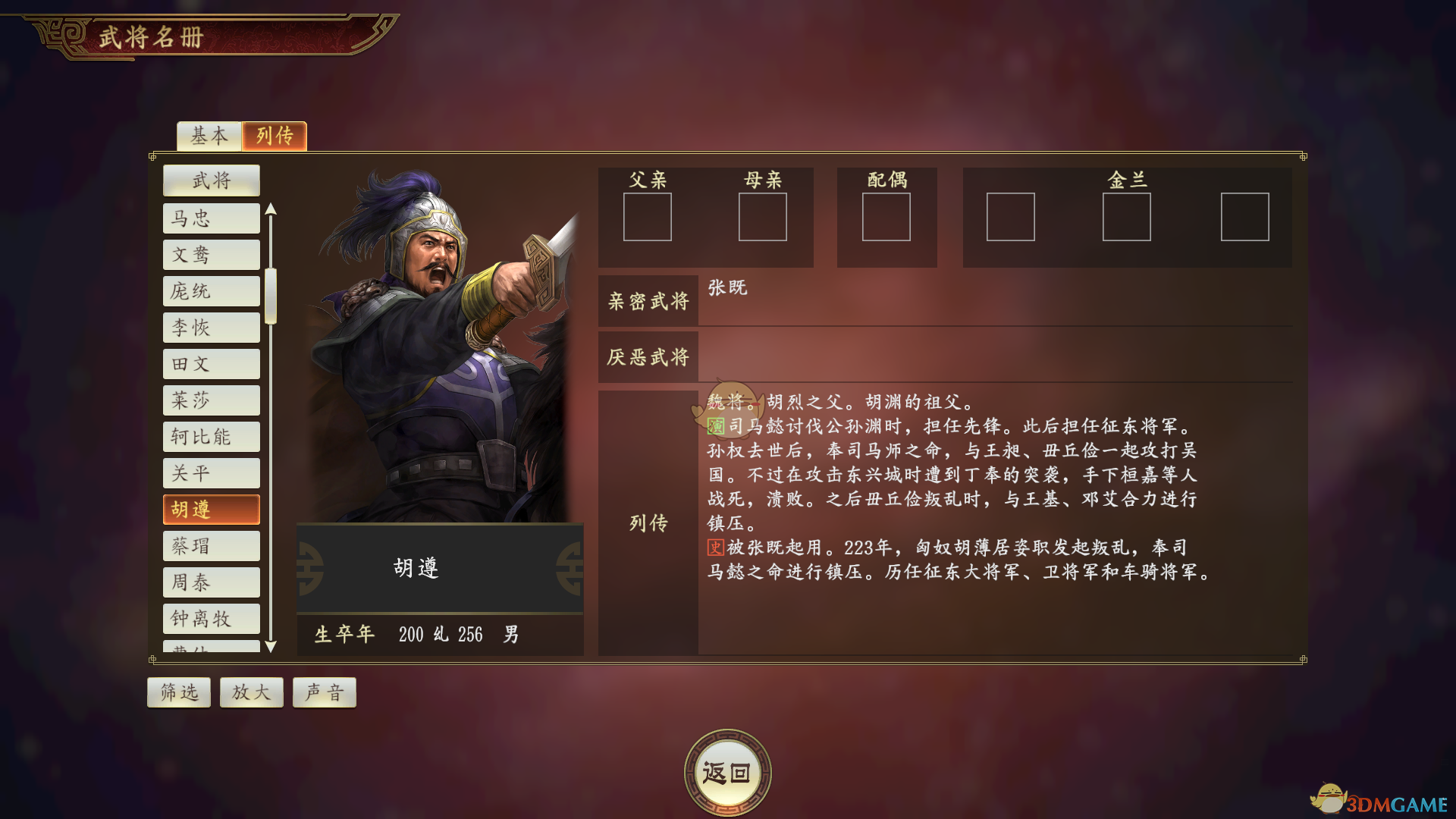Click 胡遵 officer portrait image
The height and width of the screenshot is (819, 1456).
point(440,345)
